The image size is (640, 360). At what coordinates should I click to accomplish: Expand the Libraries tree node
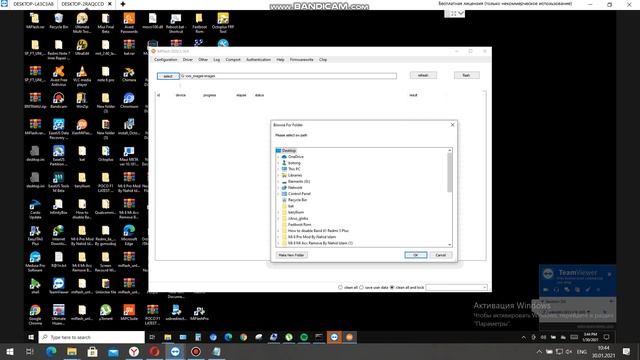pyautogui.click(x=278, y=175)
